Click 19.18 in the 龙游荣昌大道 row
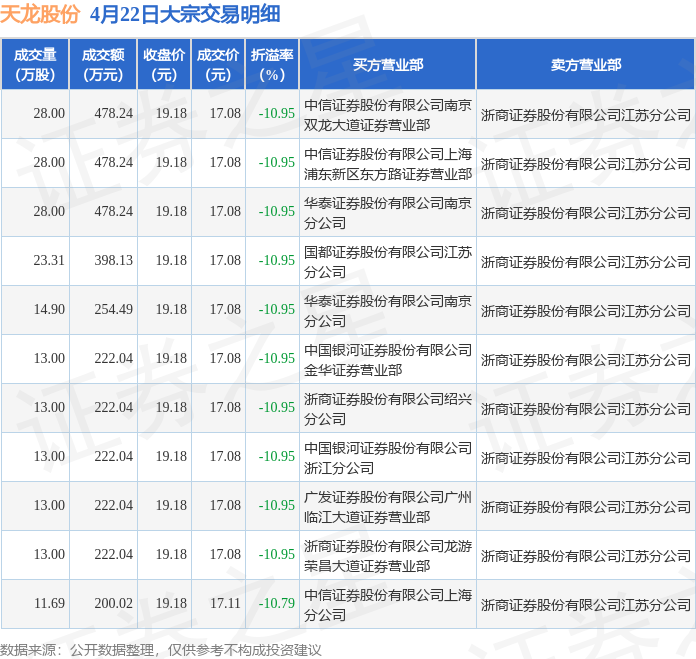 coord(171,554)
